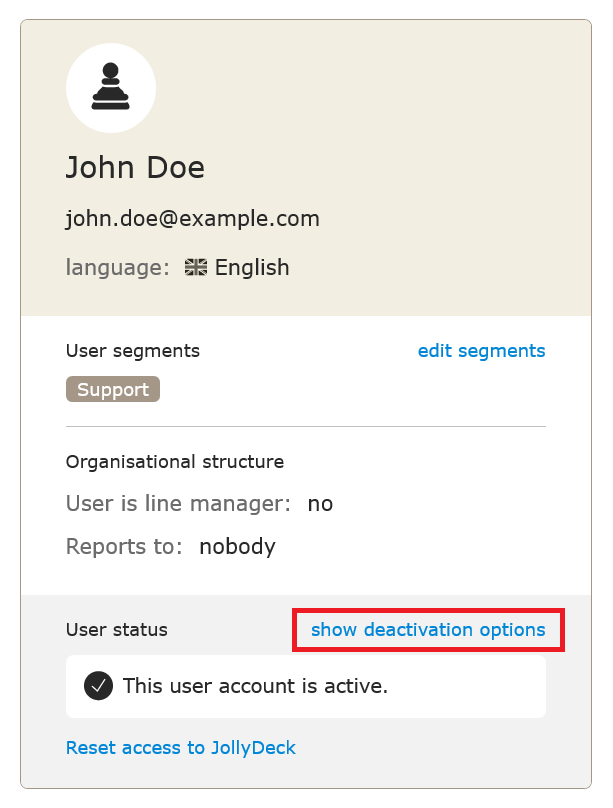Click the User segments heading
Image resolution: width=613 pixels, height=808 pixels.
pos(133,351)
